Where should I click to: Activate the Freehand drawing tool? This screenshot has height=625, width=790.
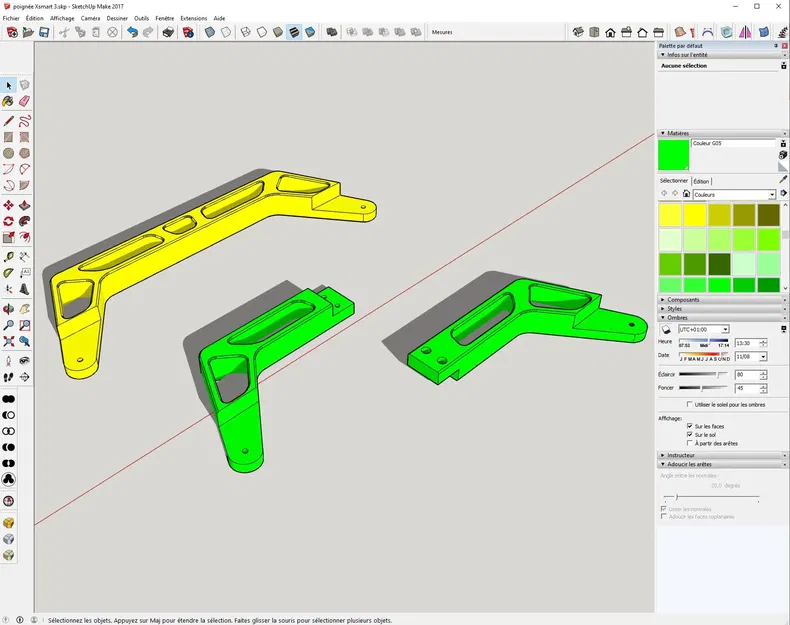coord(24,121)
